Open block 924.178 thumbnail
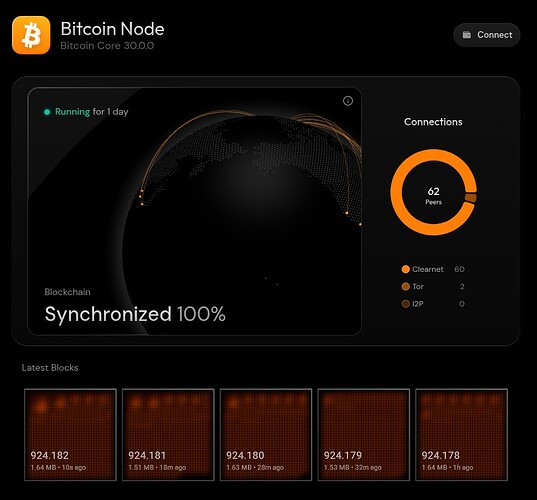 click(x=461, y=435)
